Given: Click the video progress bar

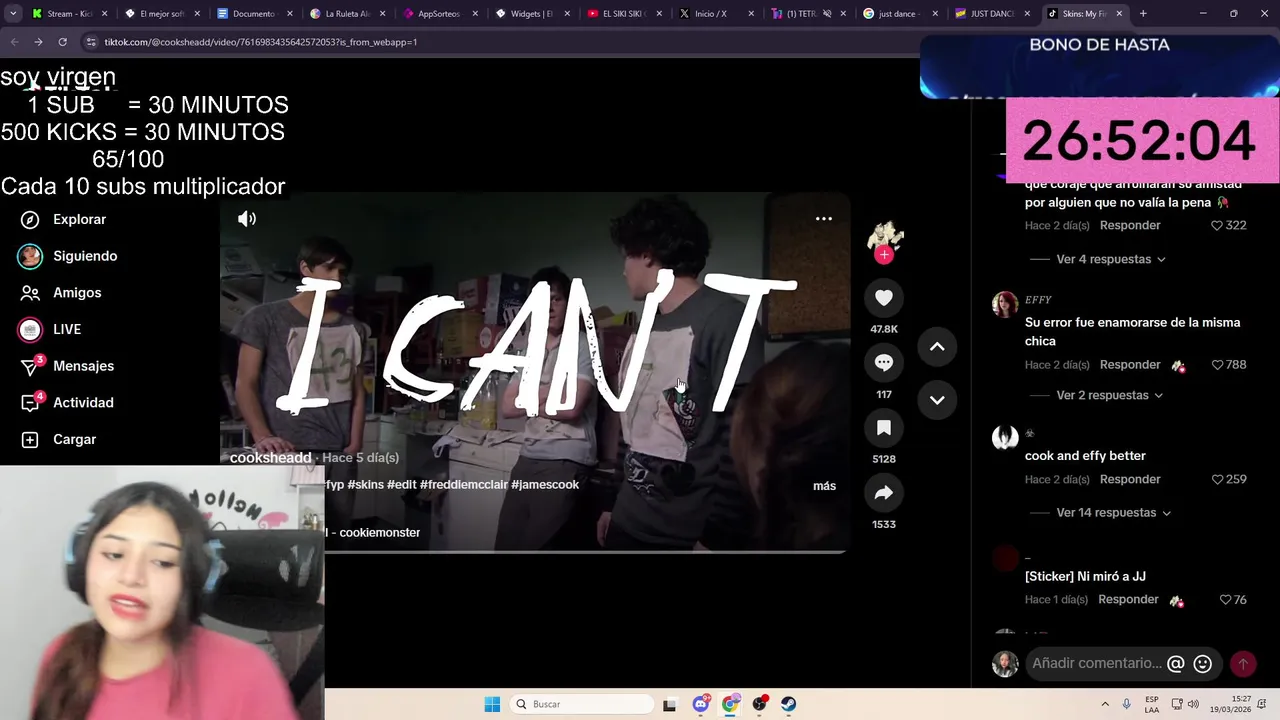Looking at the screenshot, I should point(533,551).
